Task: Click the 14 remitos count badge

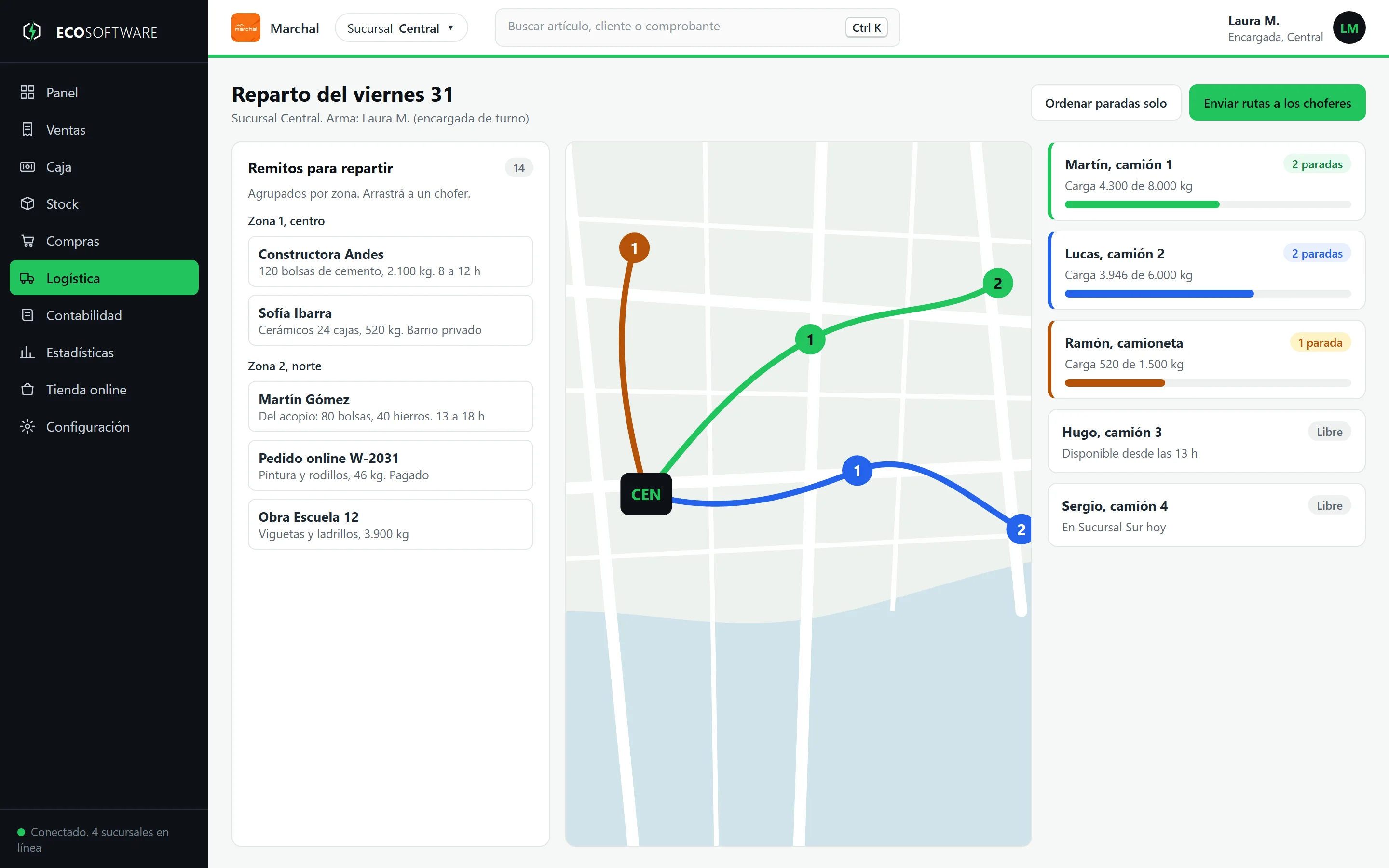Action: point(519,168)
